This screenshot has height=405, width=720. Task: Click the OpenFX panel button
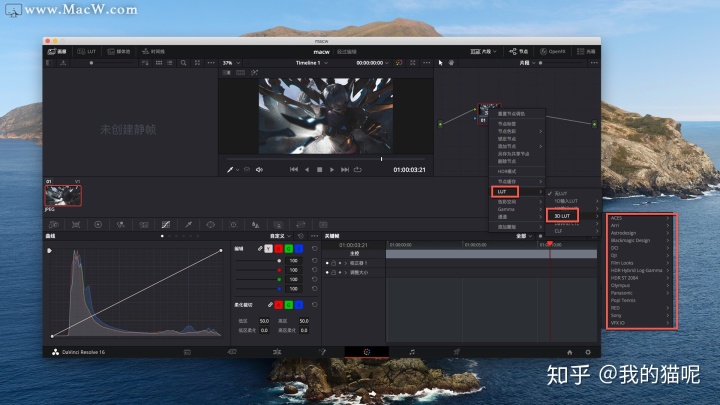coord(553,51)
